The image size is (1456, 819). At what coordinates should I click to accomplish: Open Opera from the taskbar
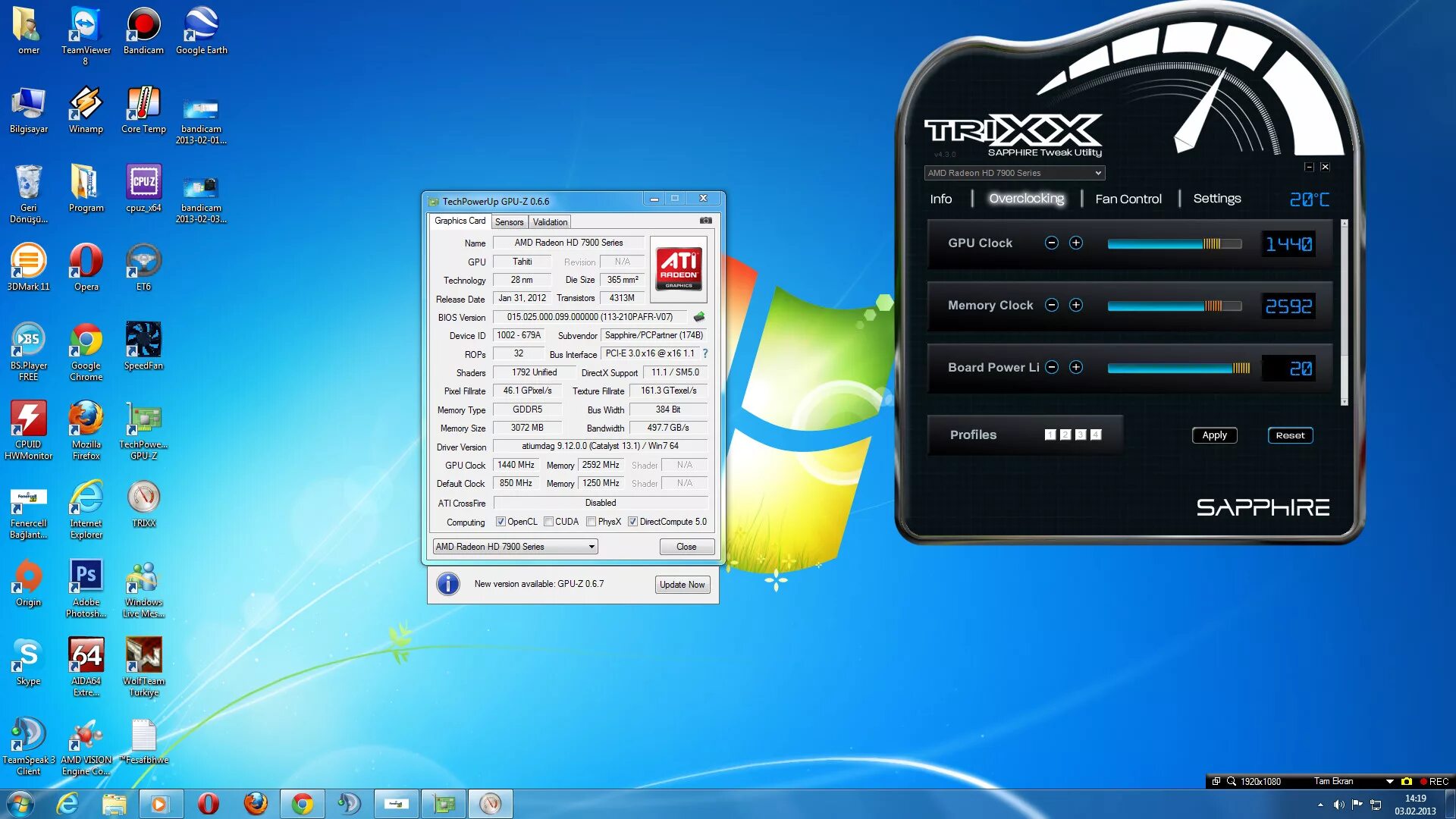click(x=208, y=804)
